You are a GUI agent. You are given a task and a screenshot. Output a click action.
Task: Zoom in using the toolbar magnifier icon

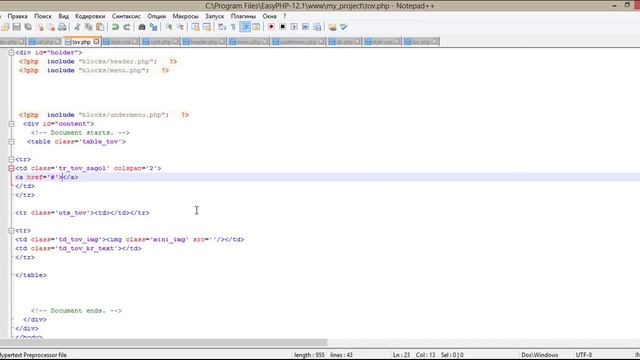point(169,27)
